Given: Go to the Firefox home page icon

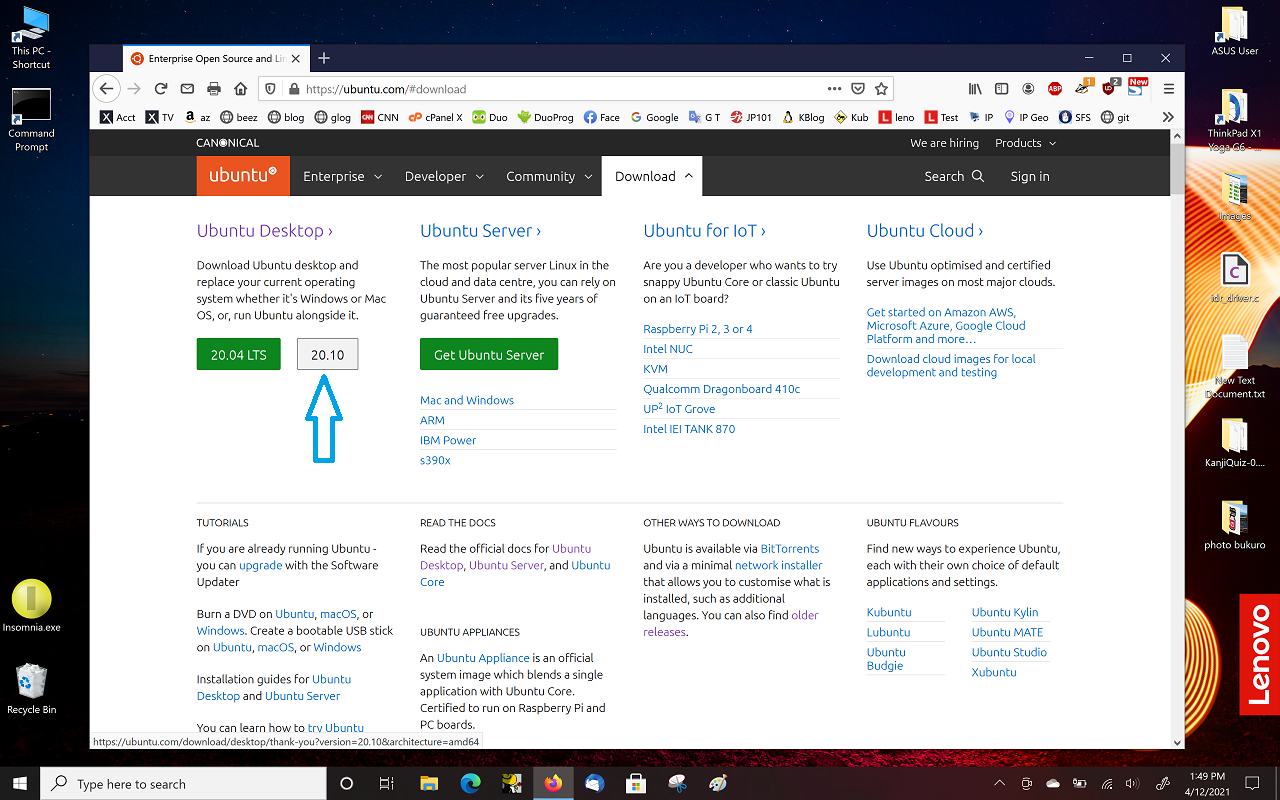Looking at the screenshot, I should 239,89.
